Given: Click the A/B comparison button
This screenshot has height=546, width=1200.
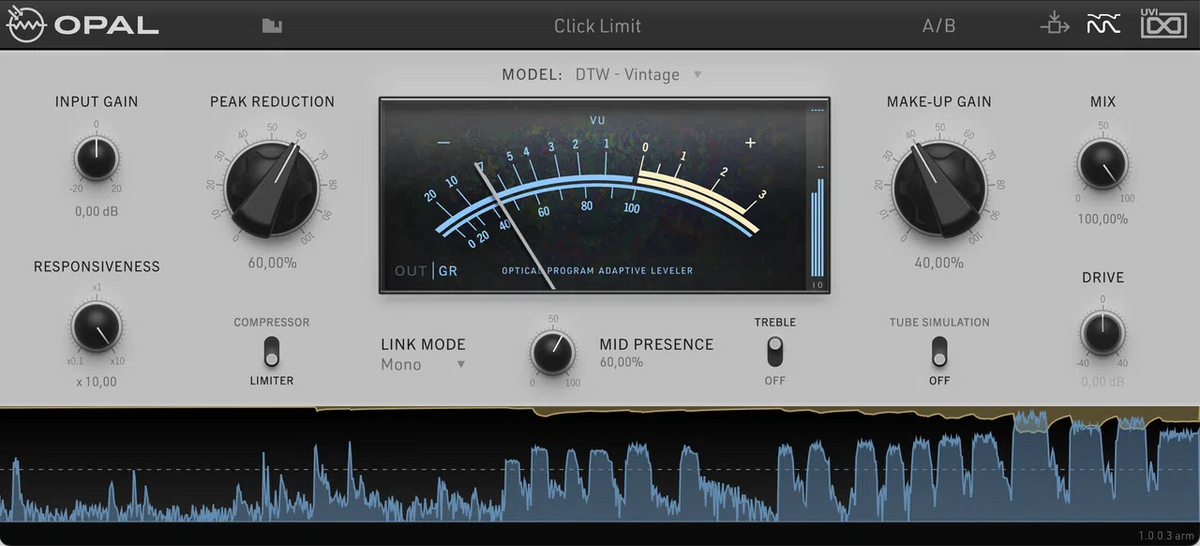Looking at the screenshot, I should point(938,26).
